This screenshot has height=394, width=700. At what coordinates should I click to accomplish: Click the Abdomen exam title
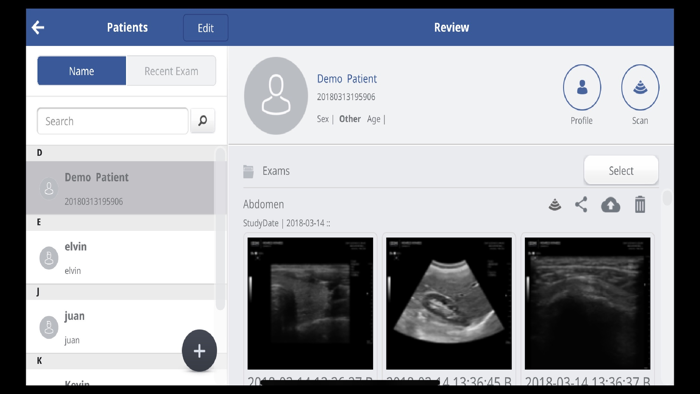coord(263,204)
